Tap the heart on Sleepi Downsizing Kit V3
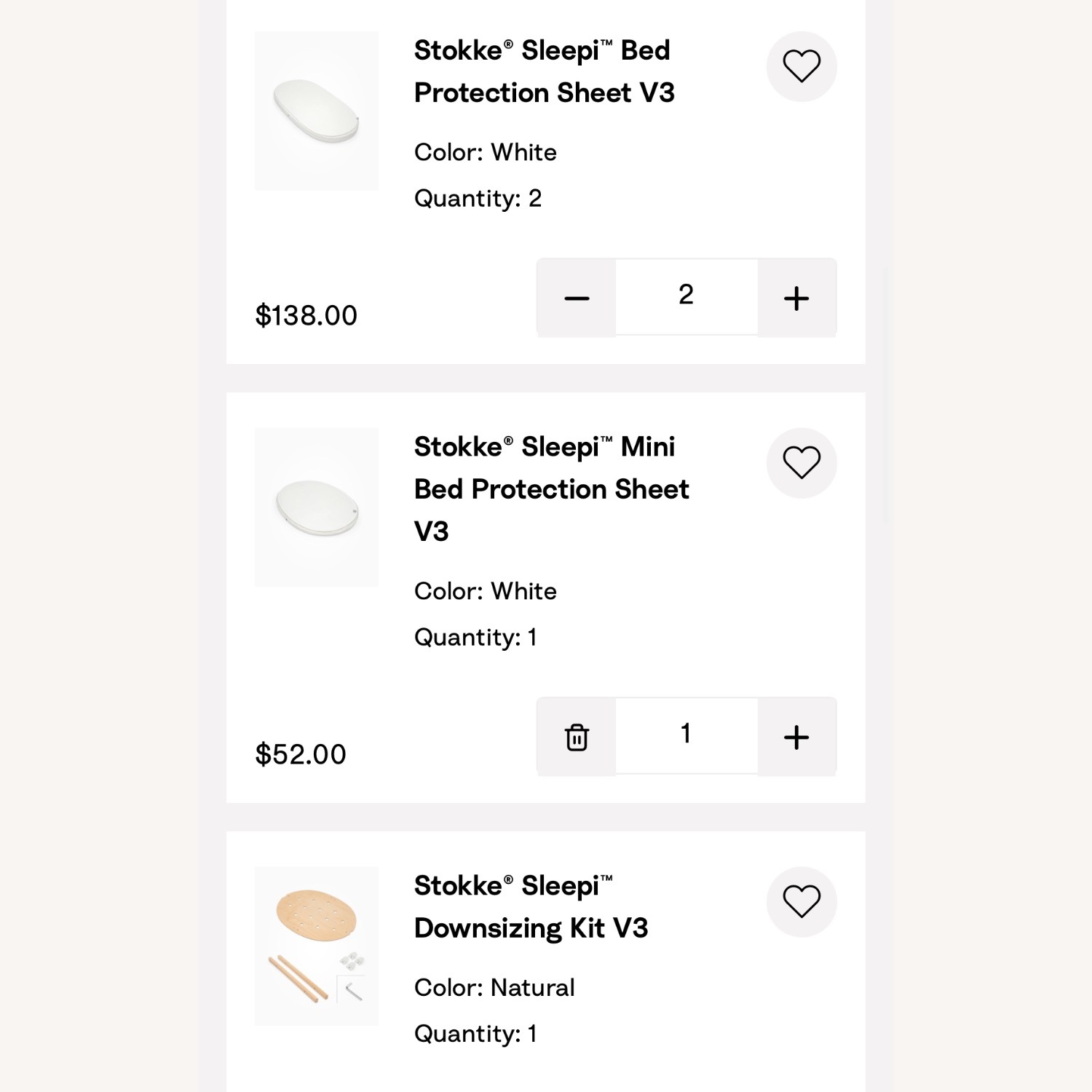 tap(802, 902)
